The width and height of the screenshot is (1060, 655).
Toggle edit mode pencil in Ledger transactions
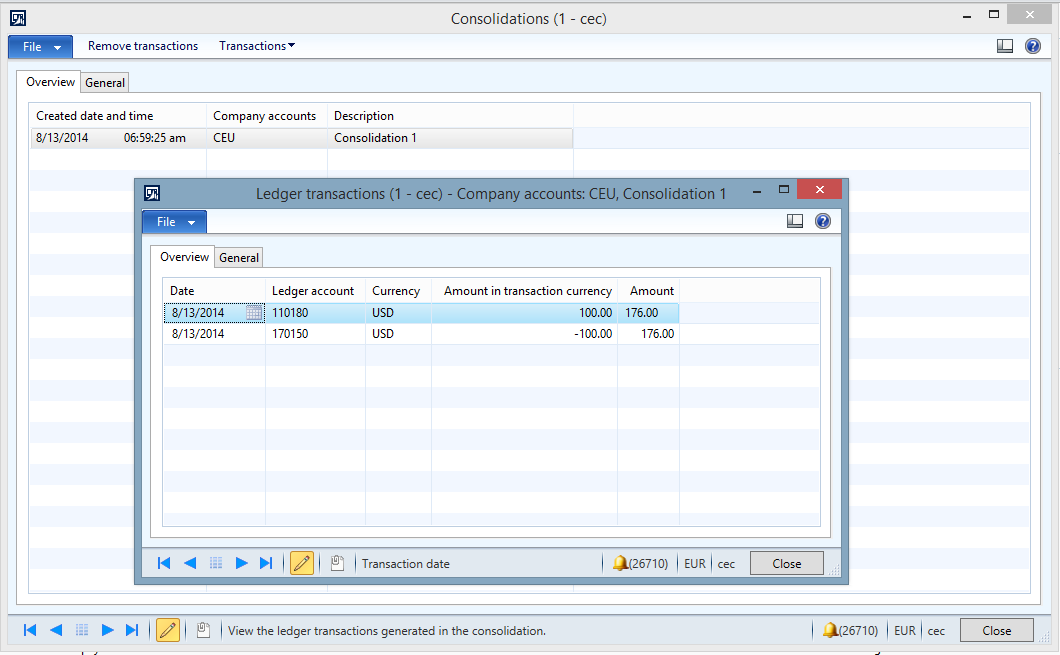(x=302, y=563)
